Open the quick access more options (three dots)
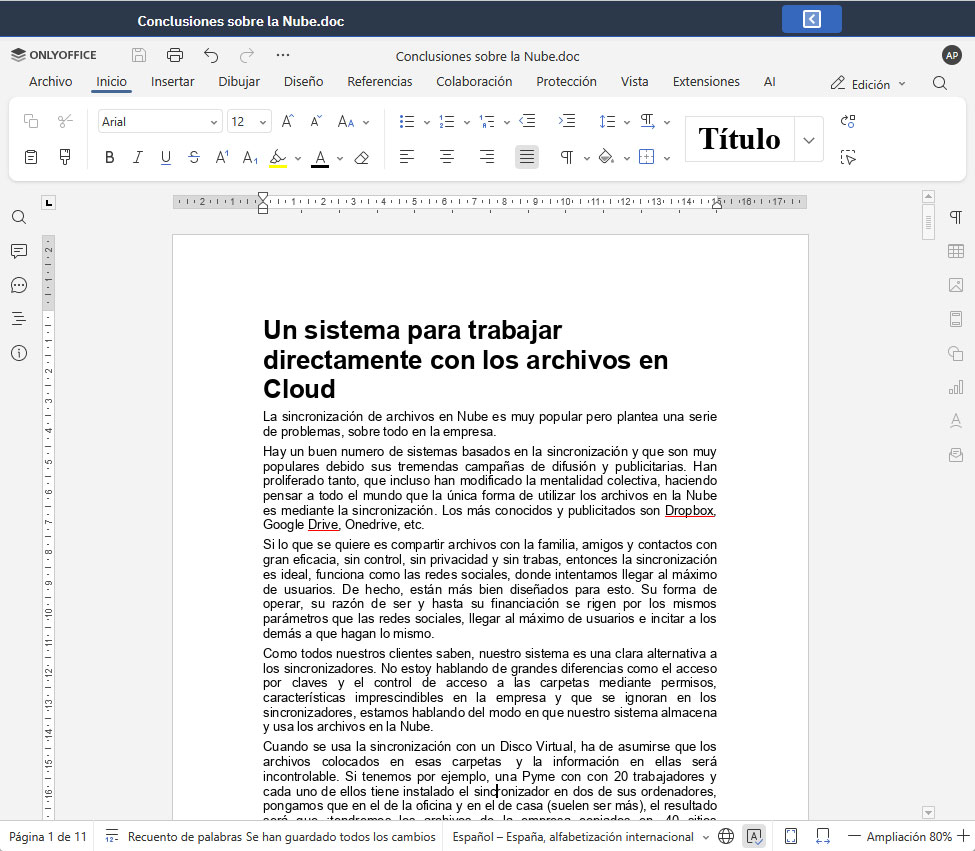The height and width of the screenshot is (851, 975). tap(283, 55)
